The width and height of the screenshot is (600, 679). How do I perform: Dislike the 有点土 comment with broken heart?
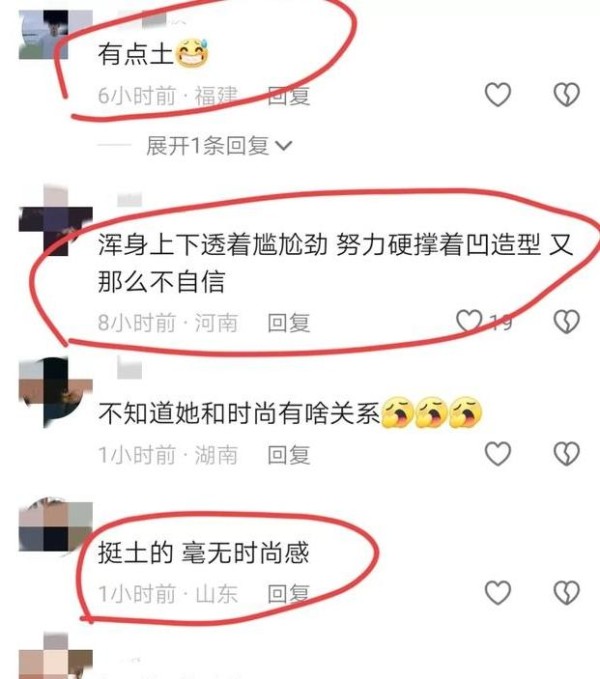(x=567, y=94)
